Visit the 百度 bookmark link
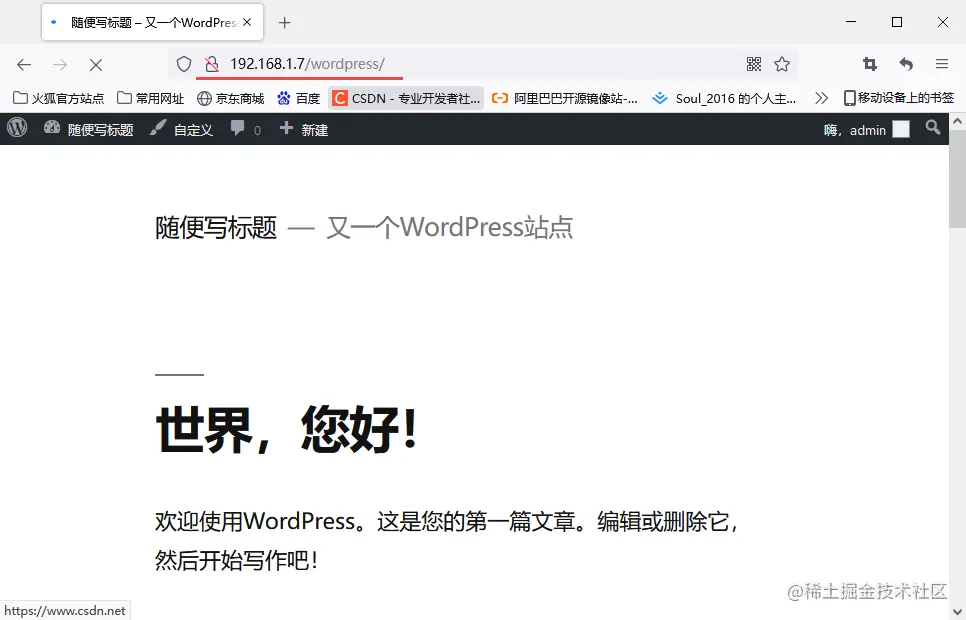This screenshot has height=620, width=966. (x=300, y=98)
